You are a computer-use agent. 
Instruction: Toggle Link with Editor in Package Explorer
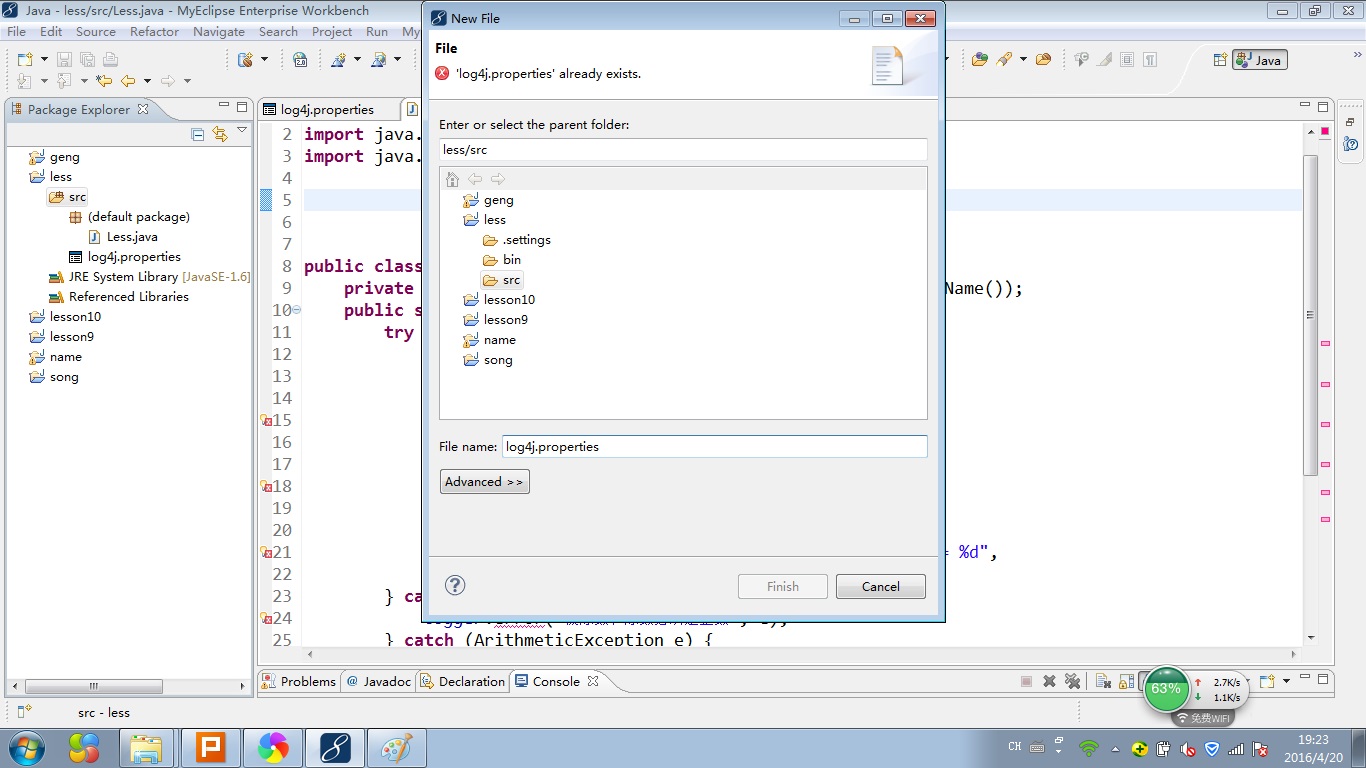(220, 134)
